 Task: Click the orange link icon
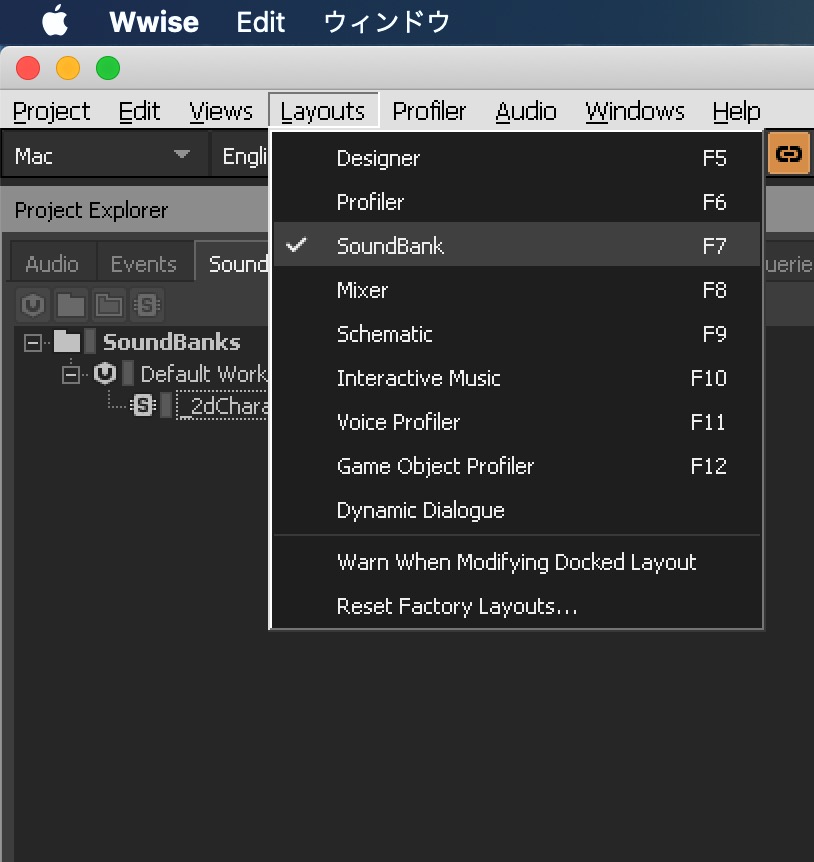pos(789,153)
